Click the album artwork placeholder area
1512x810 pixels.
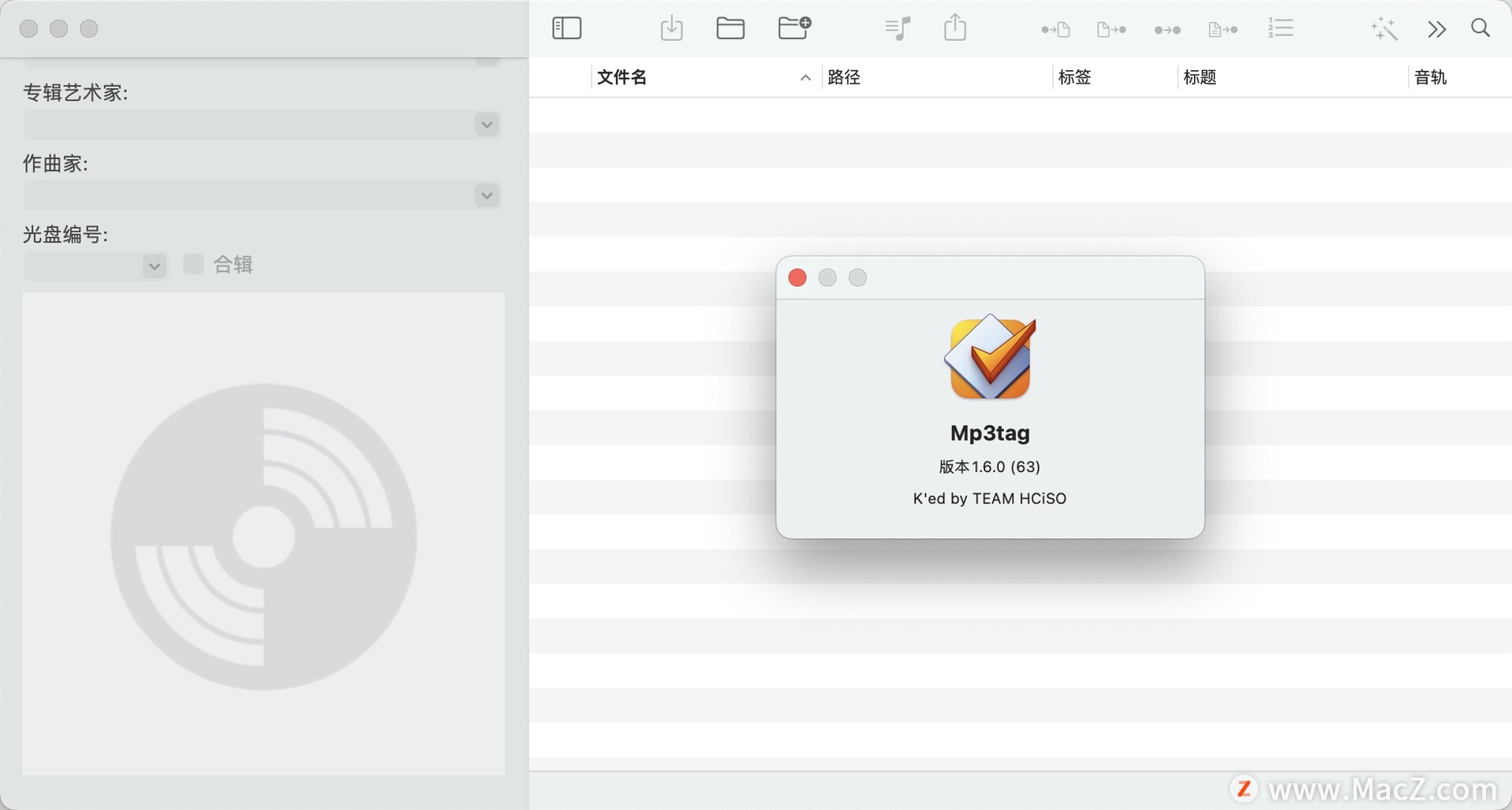[264, 533]
